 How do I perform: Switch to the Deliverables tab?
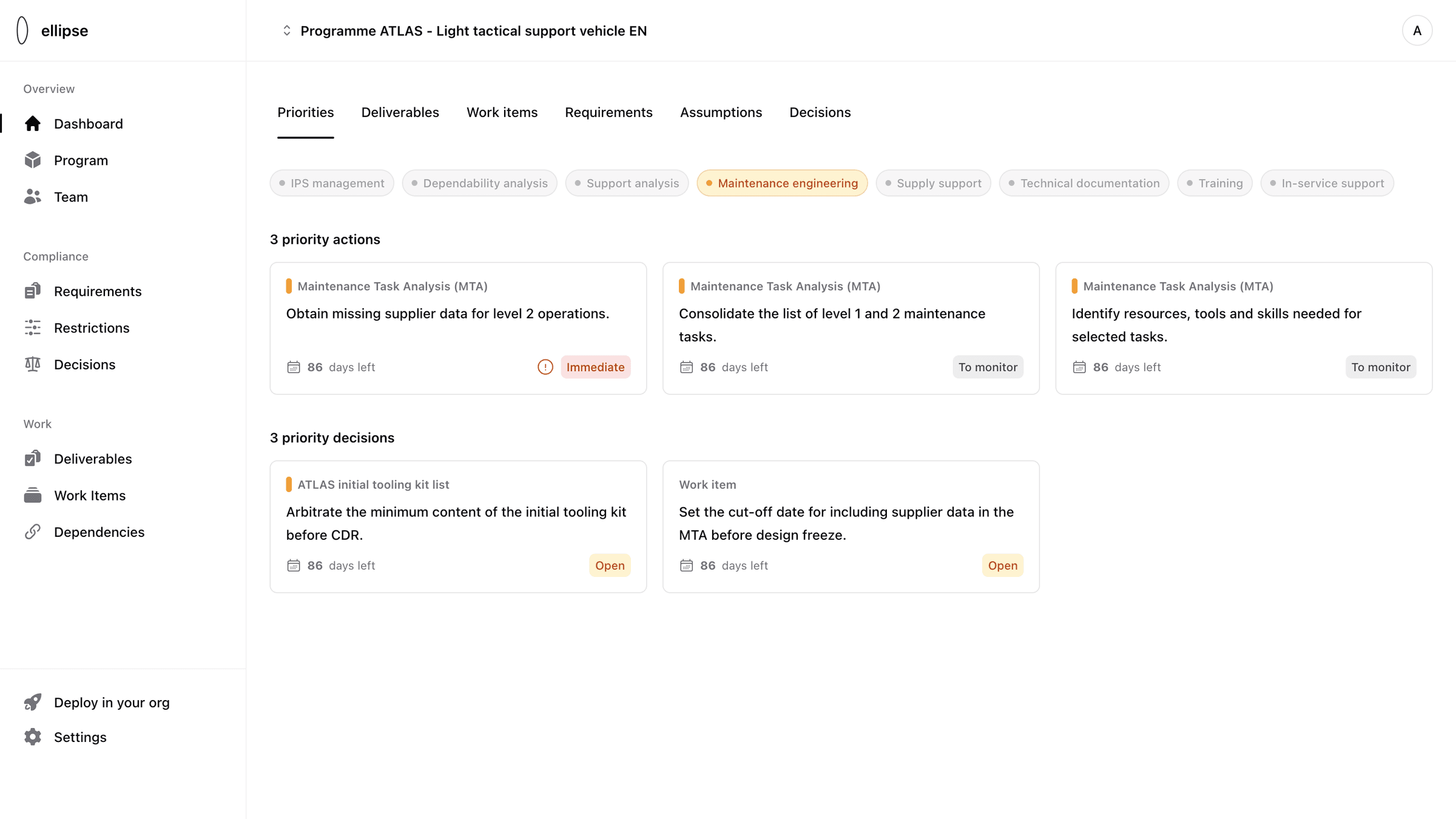(x=400, y=112)
